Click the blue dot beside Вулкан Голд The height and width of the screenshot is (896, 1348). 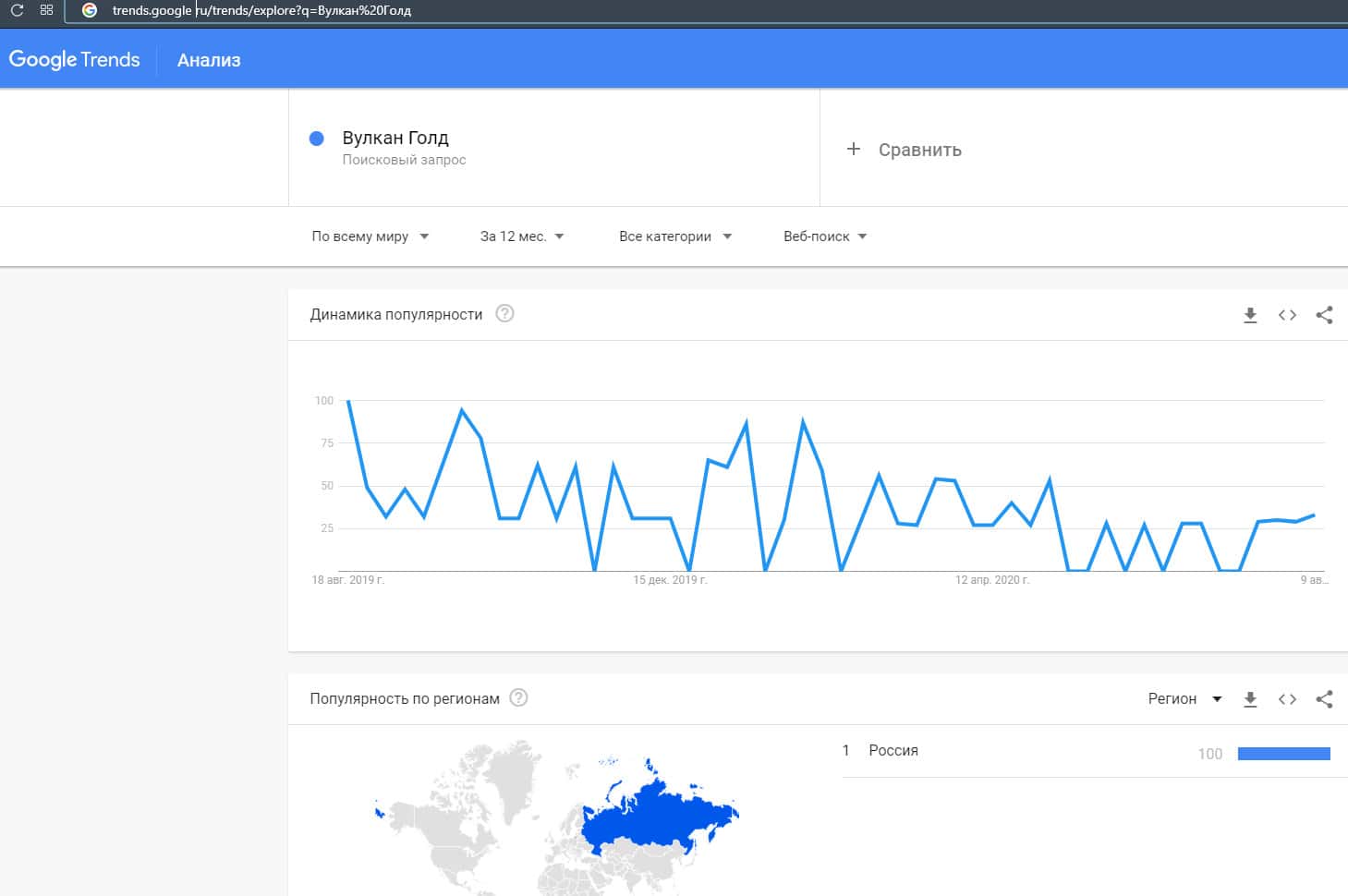click(x=316, y=139)
